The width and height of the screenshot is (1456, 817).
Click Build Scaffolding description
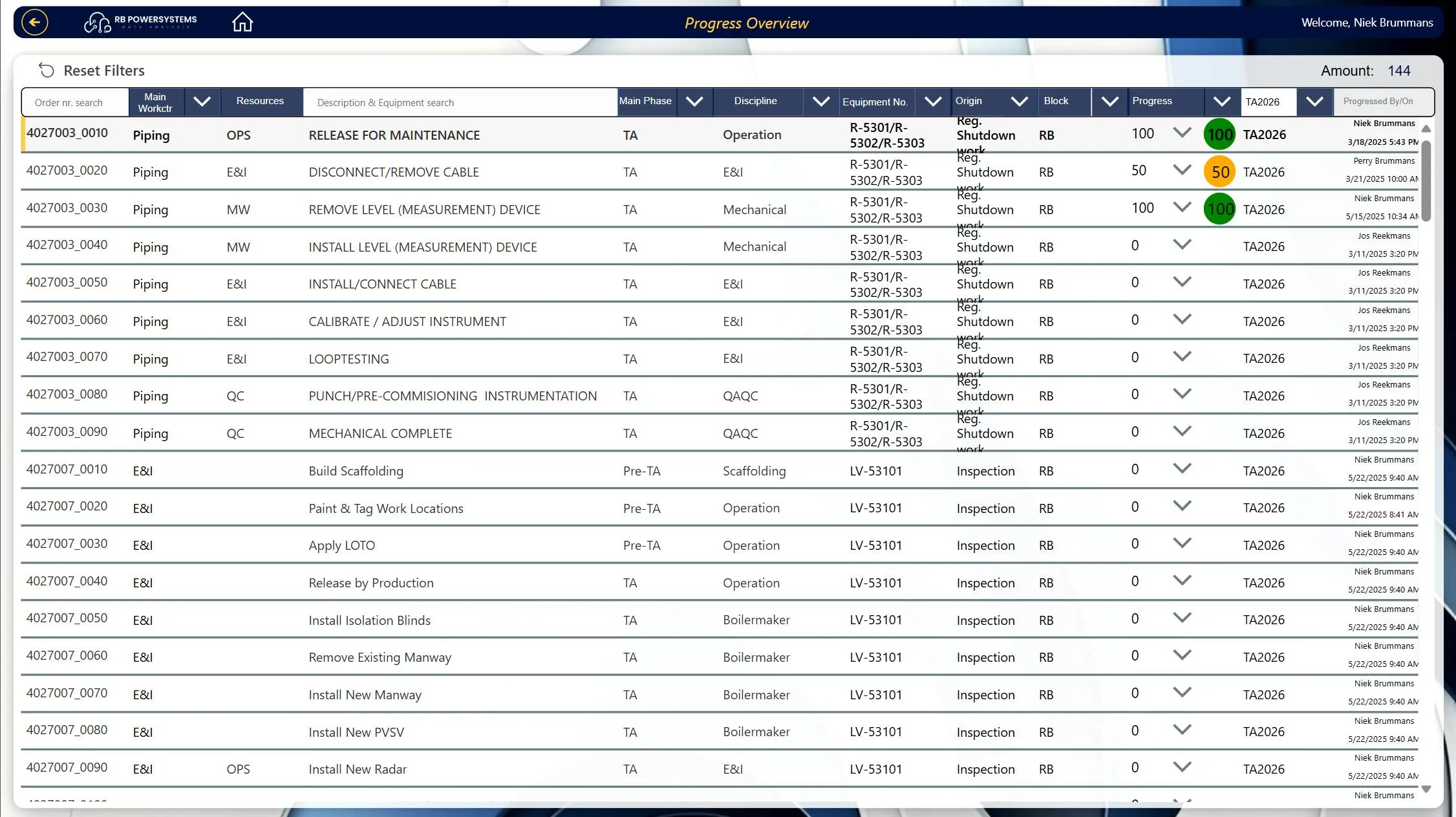tap(356, 471)
